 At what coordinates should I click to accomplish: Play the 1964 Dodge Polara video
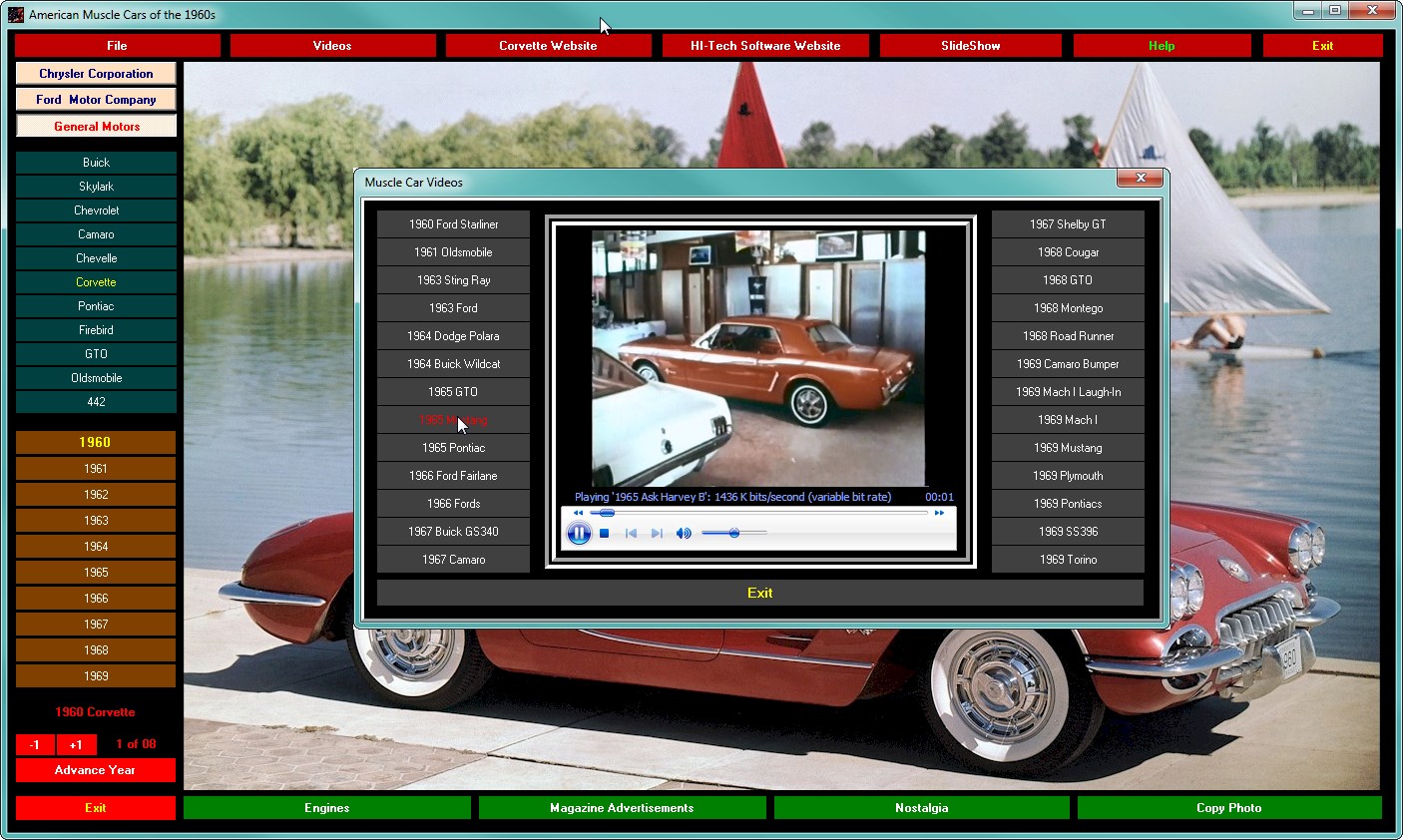pos(453,336)
